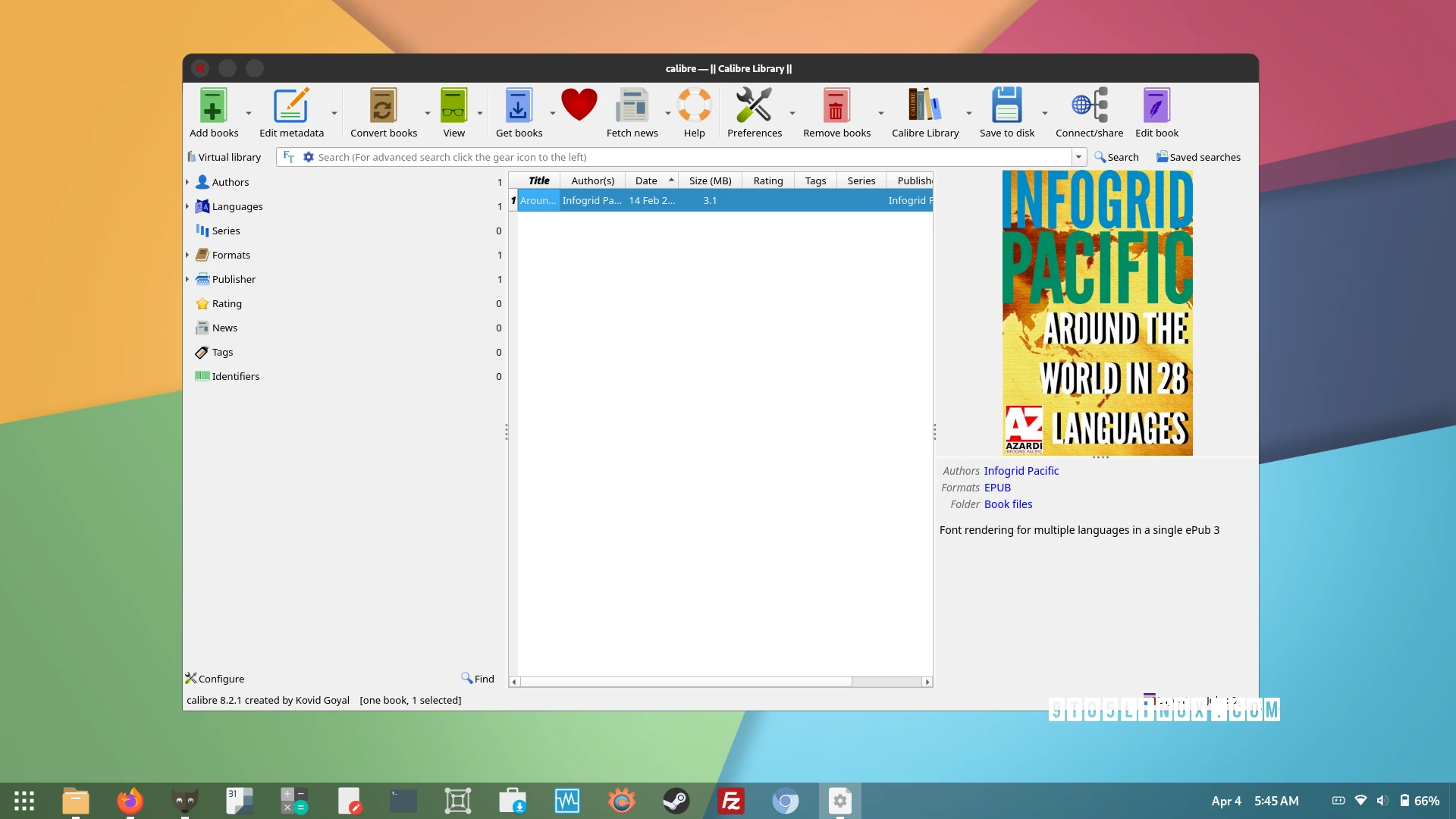Open the Infogrid Pacific author link
This screenshot has width=1456, height=819.
[x=1021, y=471]
